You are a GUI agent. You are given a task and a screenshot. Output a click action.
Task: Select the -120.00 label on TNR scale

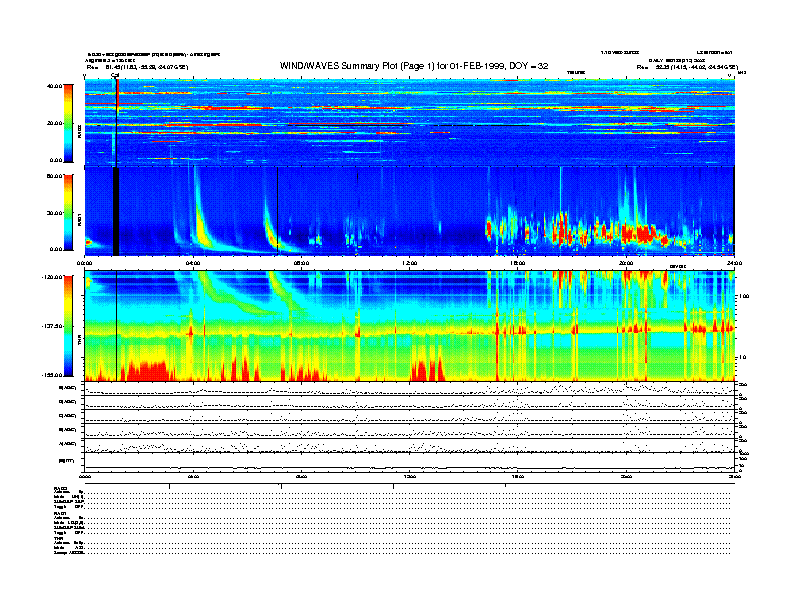[52, 277]
